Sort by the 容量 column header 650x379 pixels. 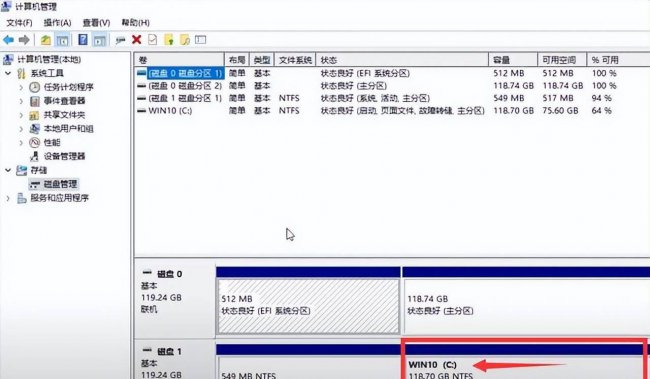tap(513, 60)
